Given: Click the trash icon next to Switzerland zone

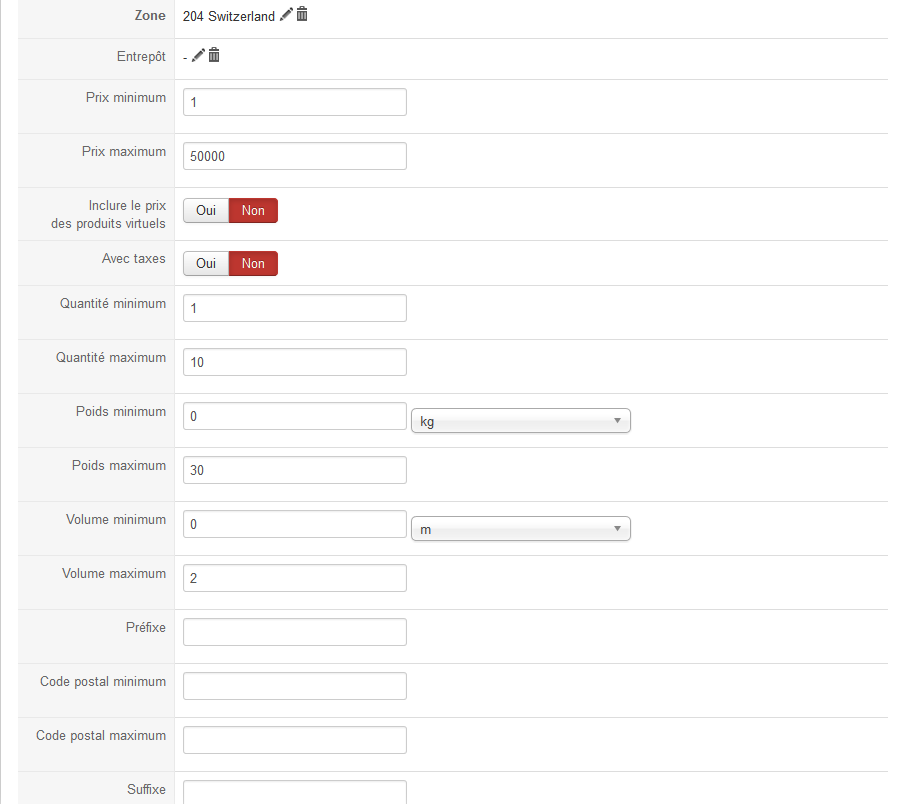Looking at the screenshot, I should point(302,15).
